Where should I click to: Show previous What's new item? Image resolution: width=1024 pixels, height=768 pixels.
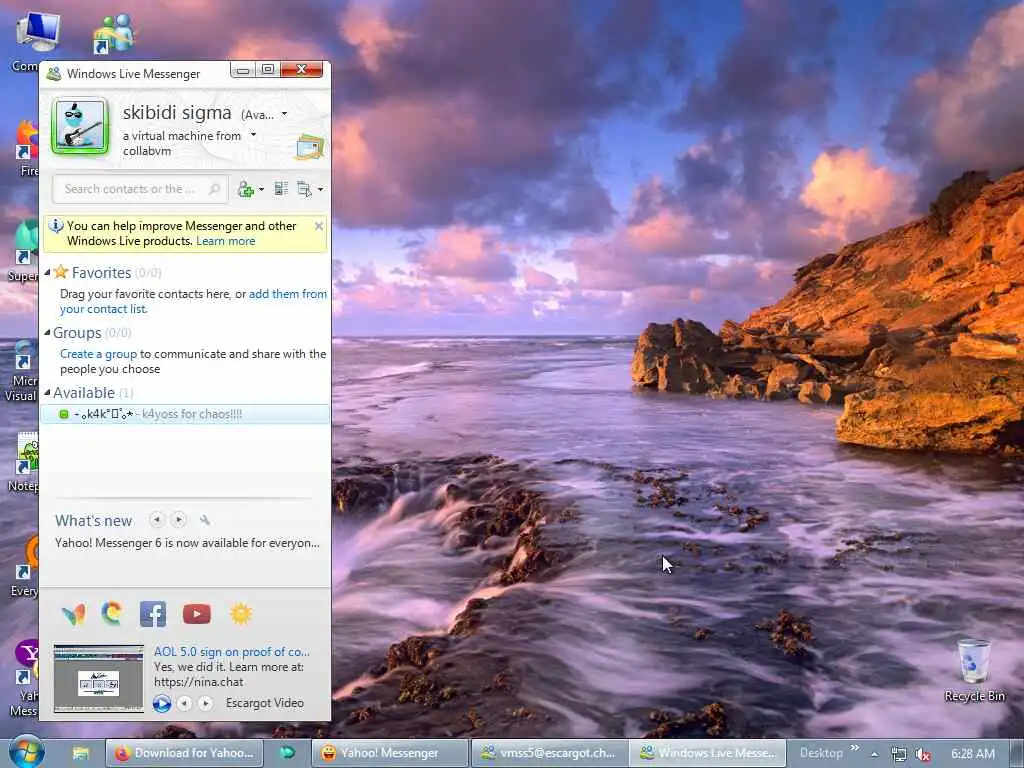click(x=157, y=520)
